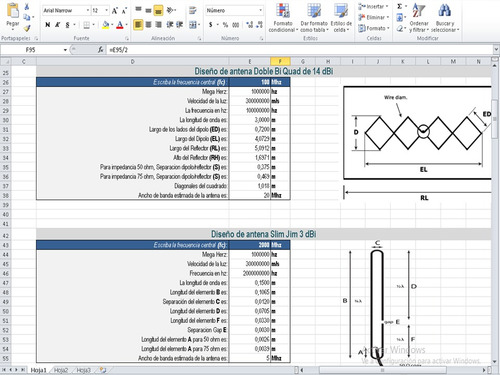Increase font size with large A icon
This screenshot has width=500, height=375.
[x=115, y=11]
